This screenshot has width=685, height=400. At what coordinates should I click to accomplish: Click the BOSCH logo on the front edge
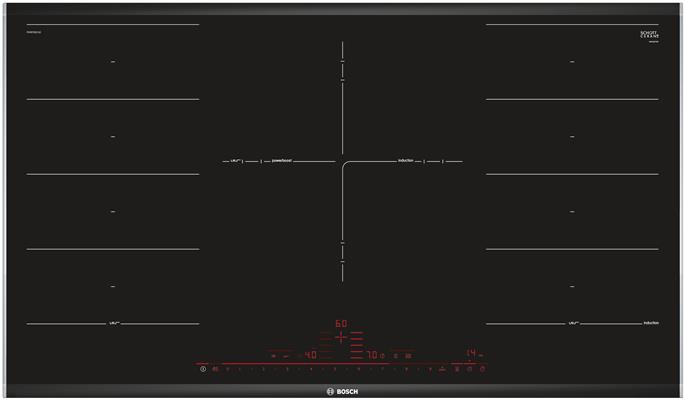pos(342,392)
